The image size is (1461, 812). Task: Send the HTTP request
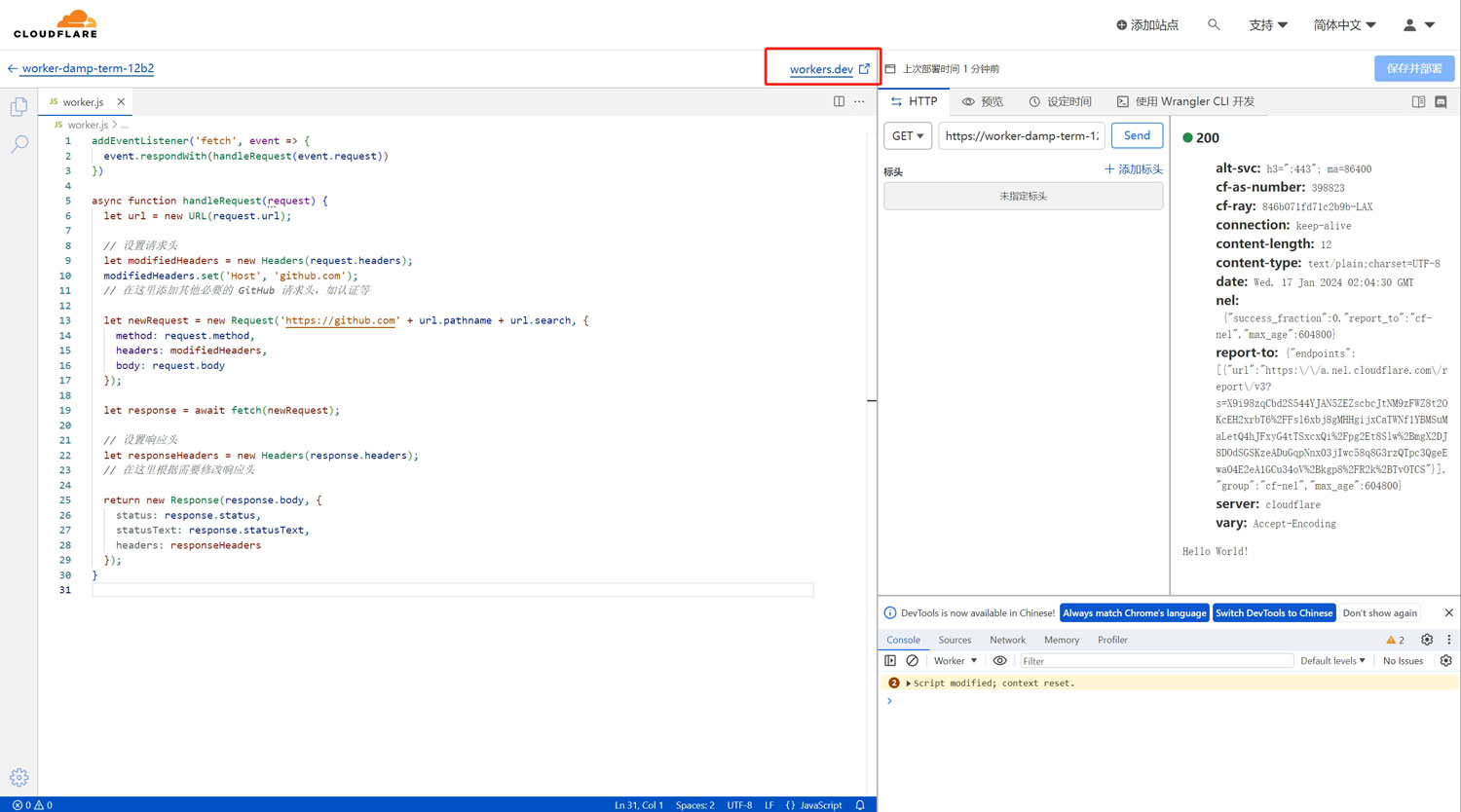click(1137, 135)
